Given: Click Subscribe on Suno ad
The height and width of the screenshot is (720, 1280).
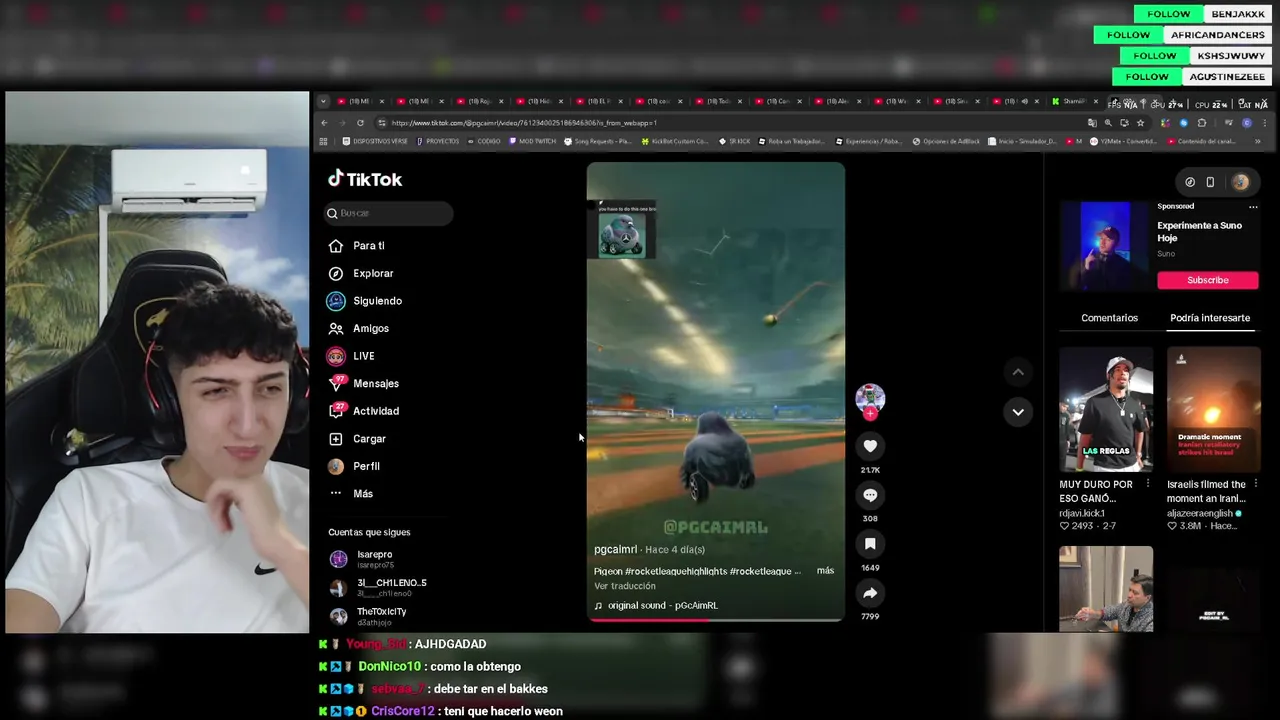Looking at the screenshot, I should 1207,280.
